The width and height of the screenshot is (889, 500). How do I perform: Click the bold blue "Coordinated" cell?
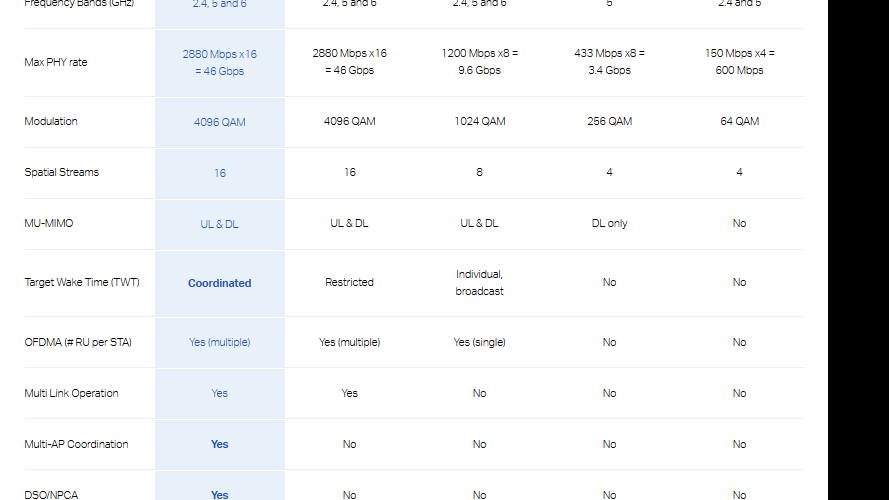(220, 283)
